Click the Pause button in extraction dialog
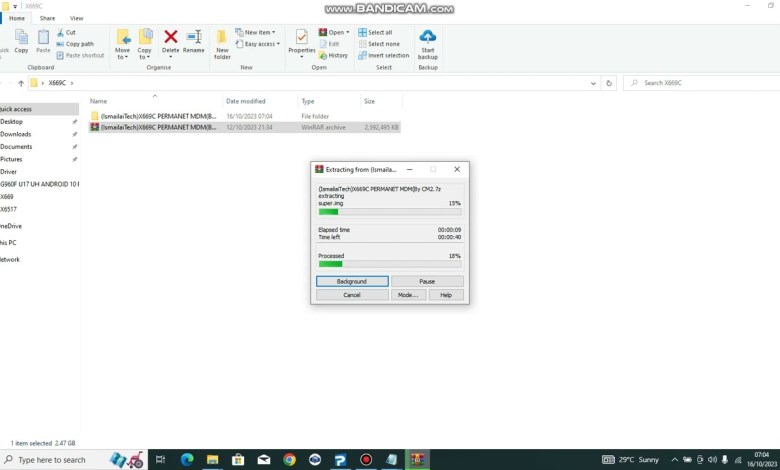Viewport: 780px width, 470px height. coord(427,281)
